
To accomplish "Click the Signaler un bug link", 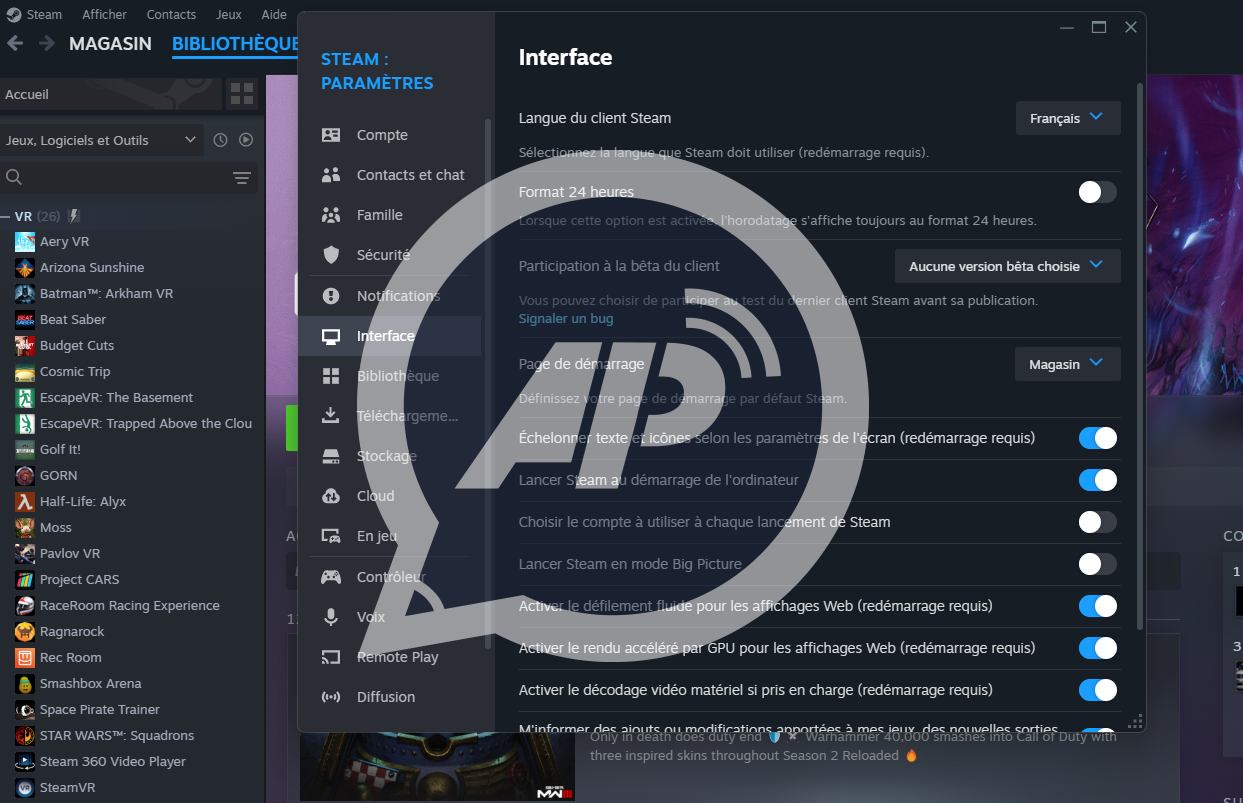I will [x=565, y=317].
